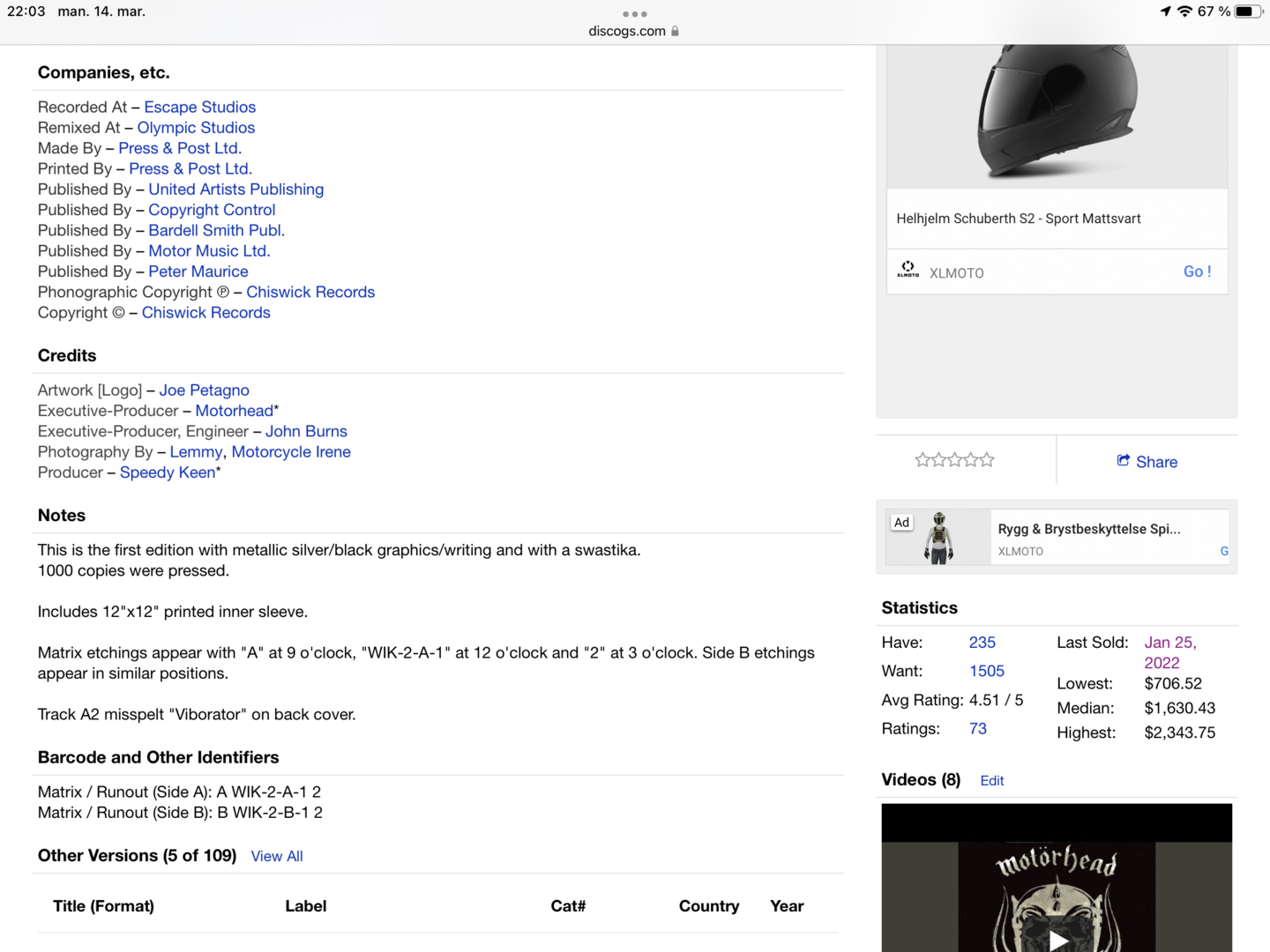Click Phonographic Copyright Chiswick Records link

pyautogui.click(x=310, y=292)
